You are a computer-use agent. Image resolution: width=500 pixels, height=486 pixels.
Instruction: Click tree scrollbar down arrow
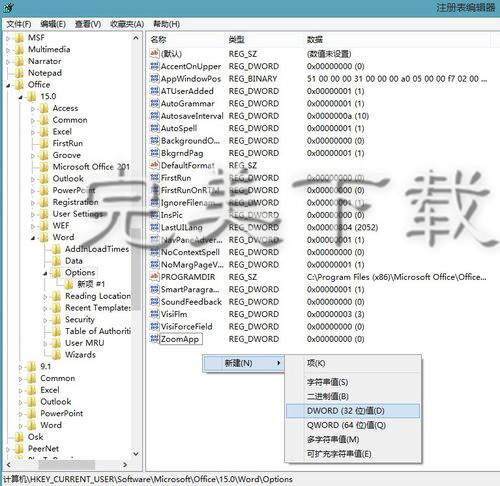click(136, 453)
